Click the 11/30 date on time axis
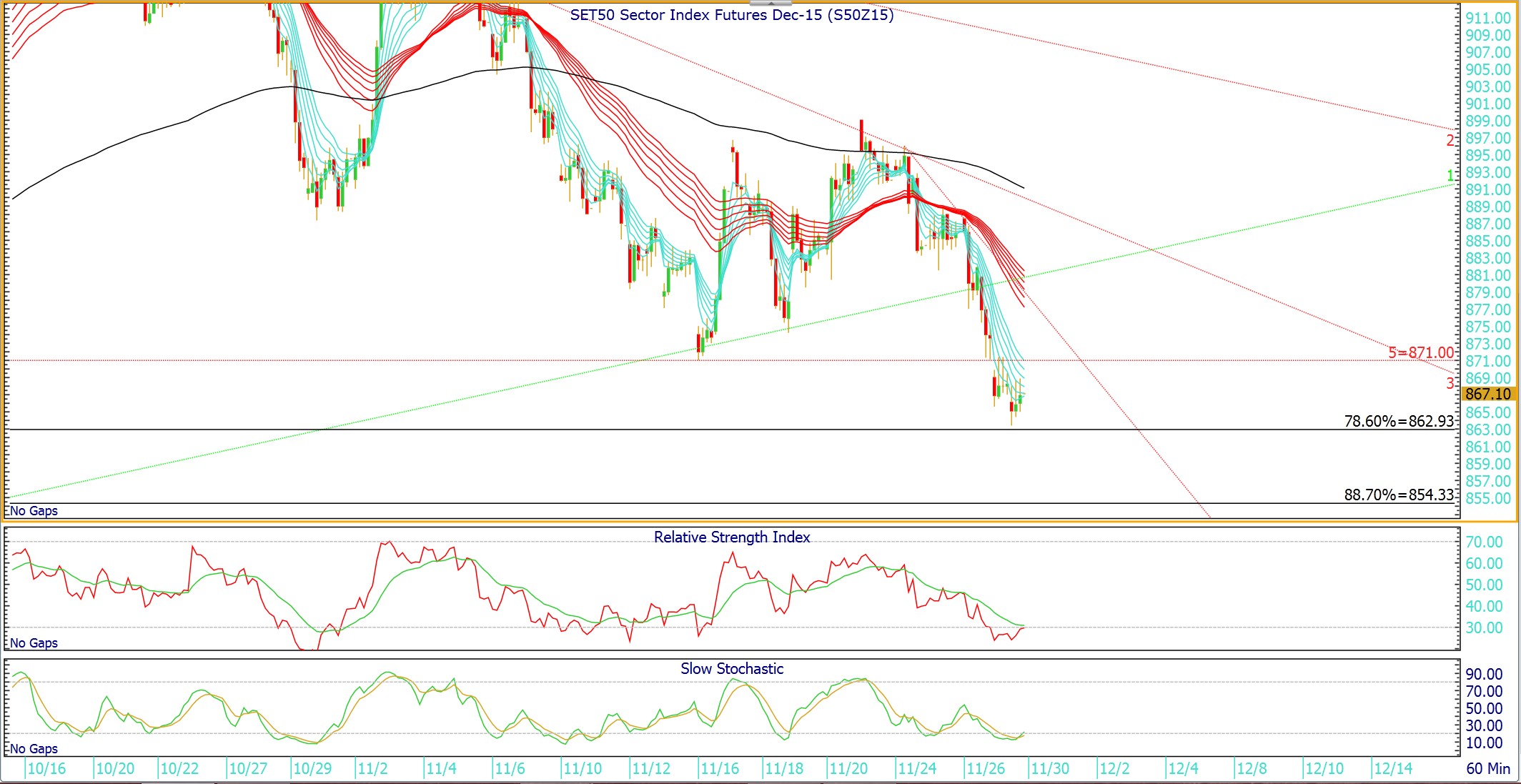 pyautogui.click(x=1050, y=769)
